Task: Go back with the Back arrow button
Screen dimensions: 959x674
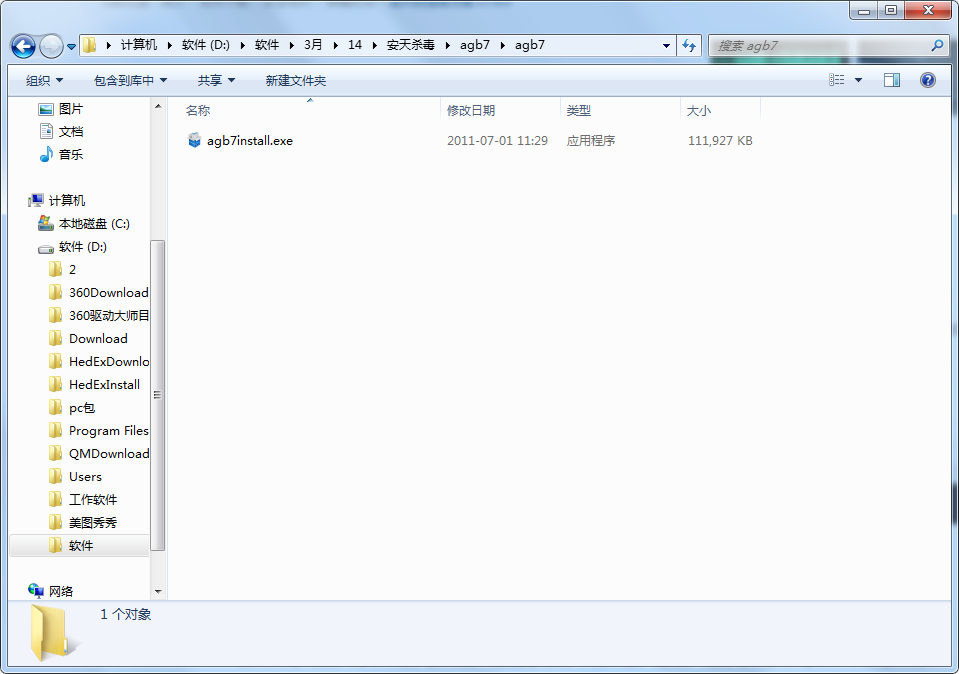Action: 23,46
